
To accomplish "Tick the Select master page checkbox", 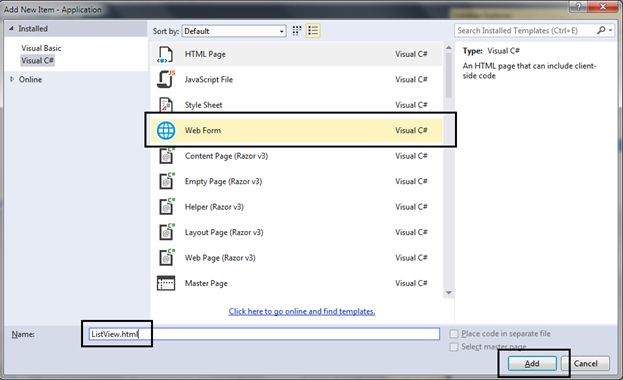I will tap(454, 347).
